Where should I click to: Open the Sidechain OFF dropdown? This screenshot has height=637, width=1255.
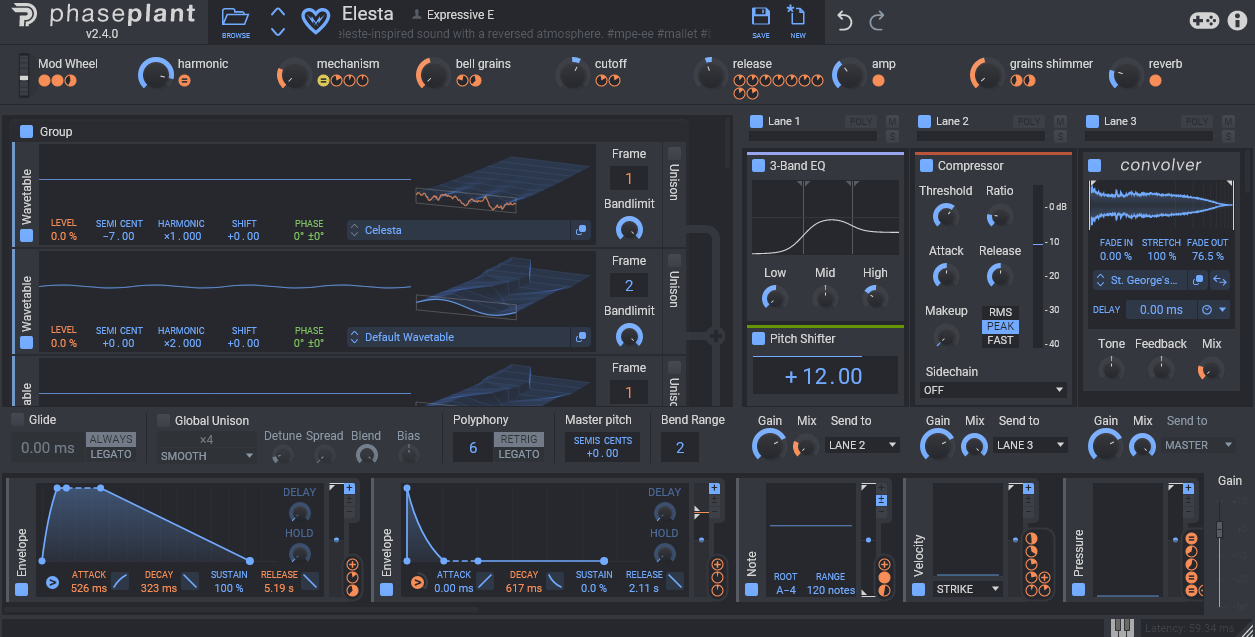tap(993, 390)
